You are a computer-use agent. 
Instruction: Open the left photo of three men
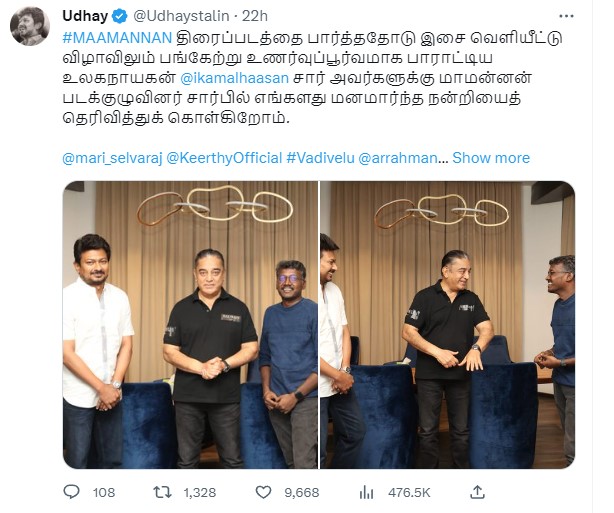190,325
